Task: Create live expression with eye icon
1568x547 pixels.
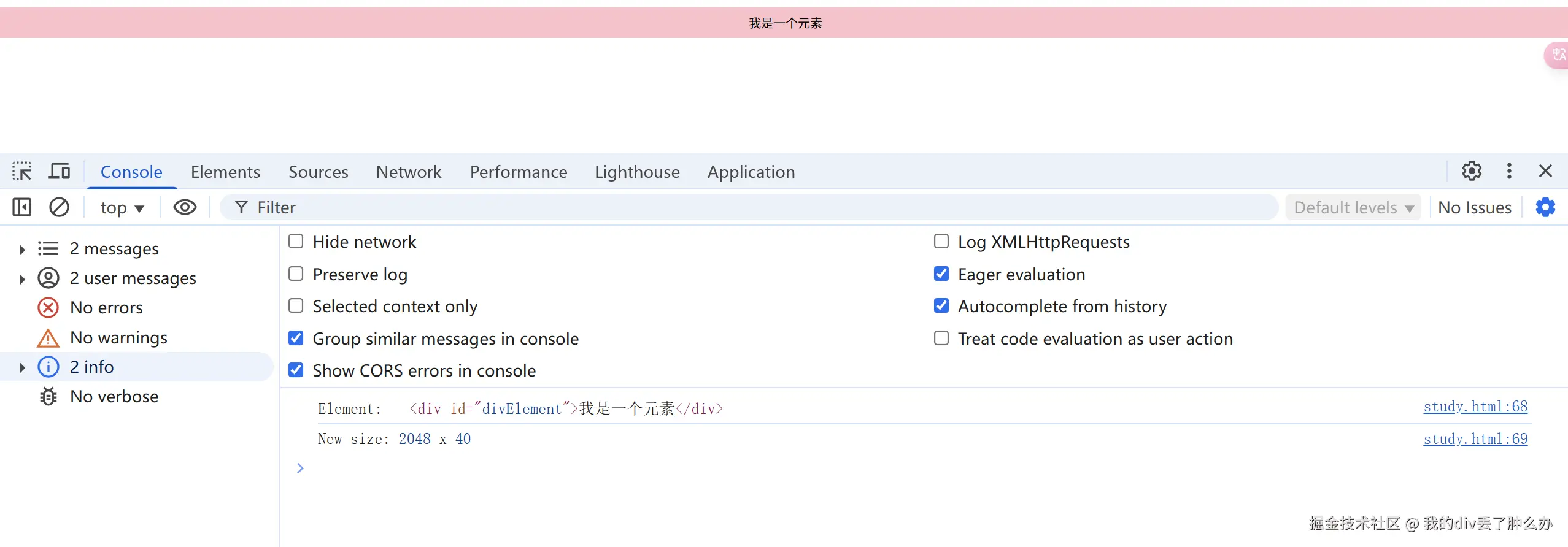Action: coord(185,207)
